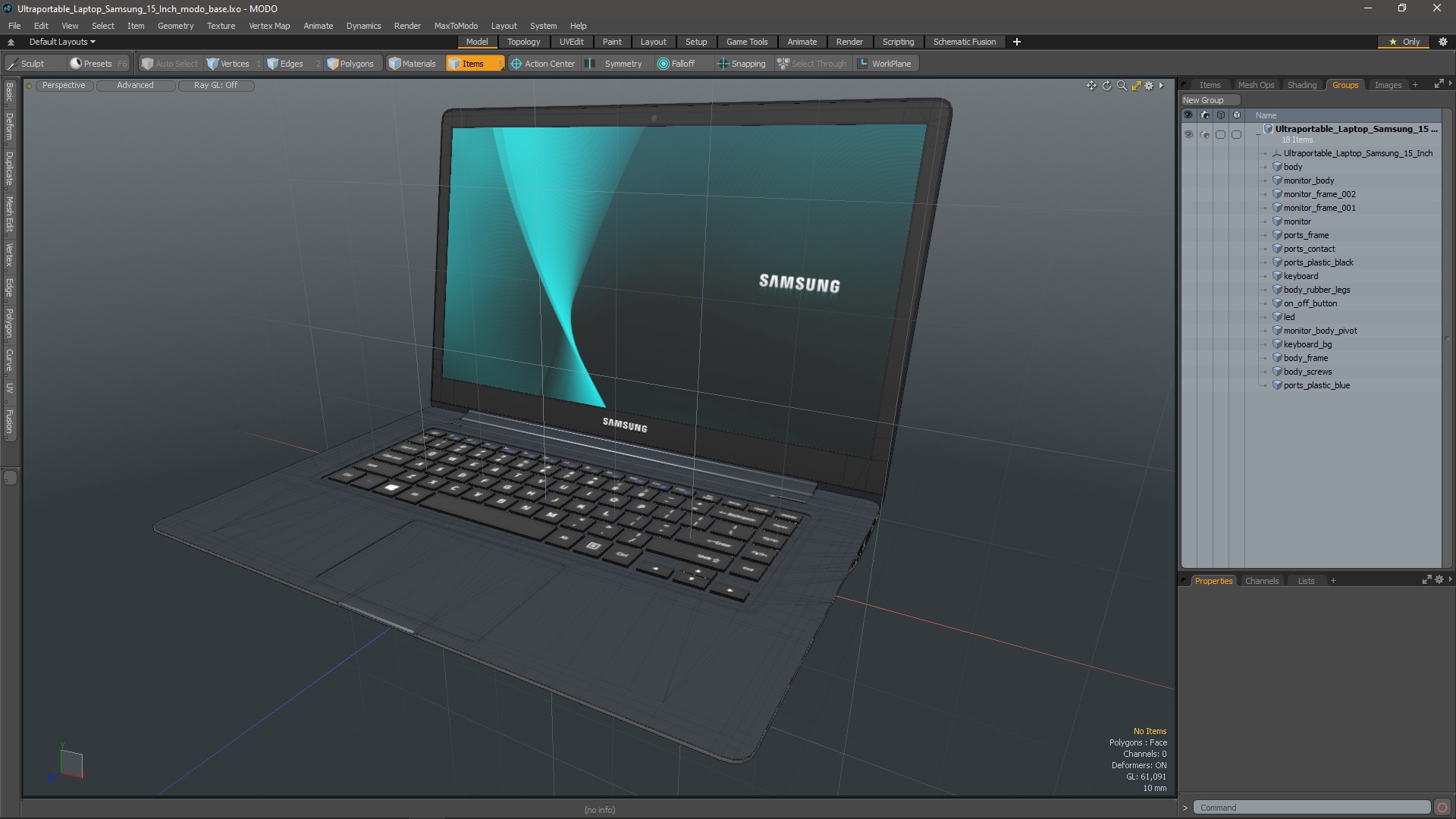This screenshot has width=1456, height=819.
Task: Open the Presets browser
Action: tap(98, 64)
